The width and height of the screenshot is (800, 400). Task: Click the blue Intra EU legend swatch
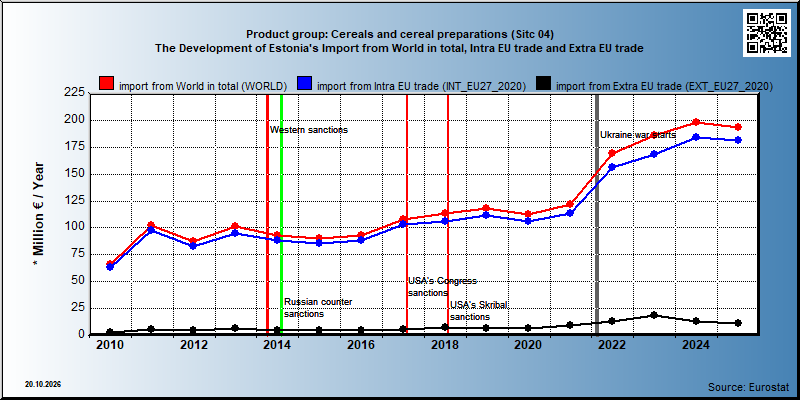[x=305, y=85]
